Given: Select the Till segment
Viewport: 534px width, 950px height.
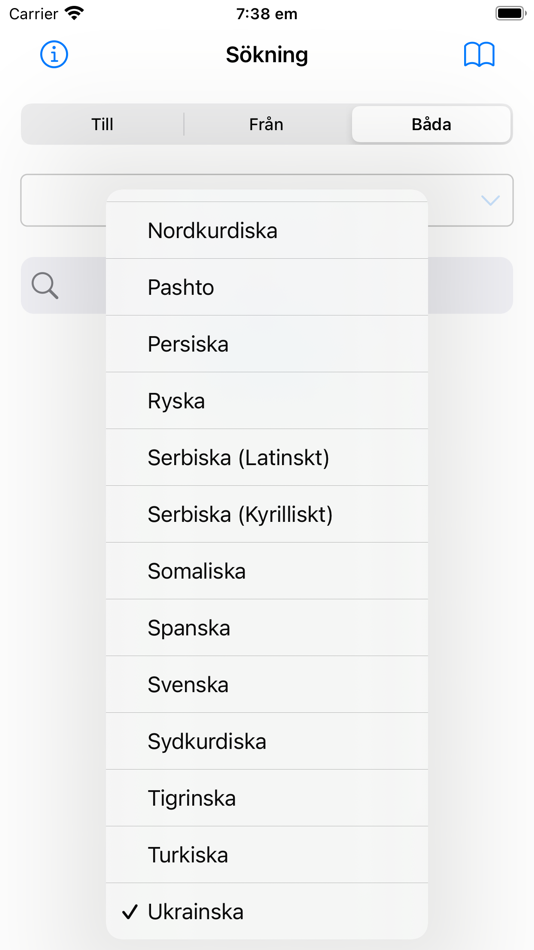Looking at the screenshot, I should (x=102, y=124).
